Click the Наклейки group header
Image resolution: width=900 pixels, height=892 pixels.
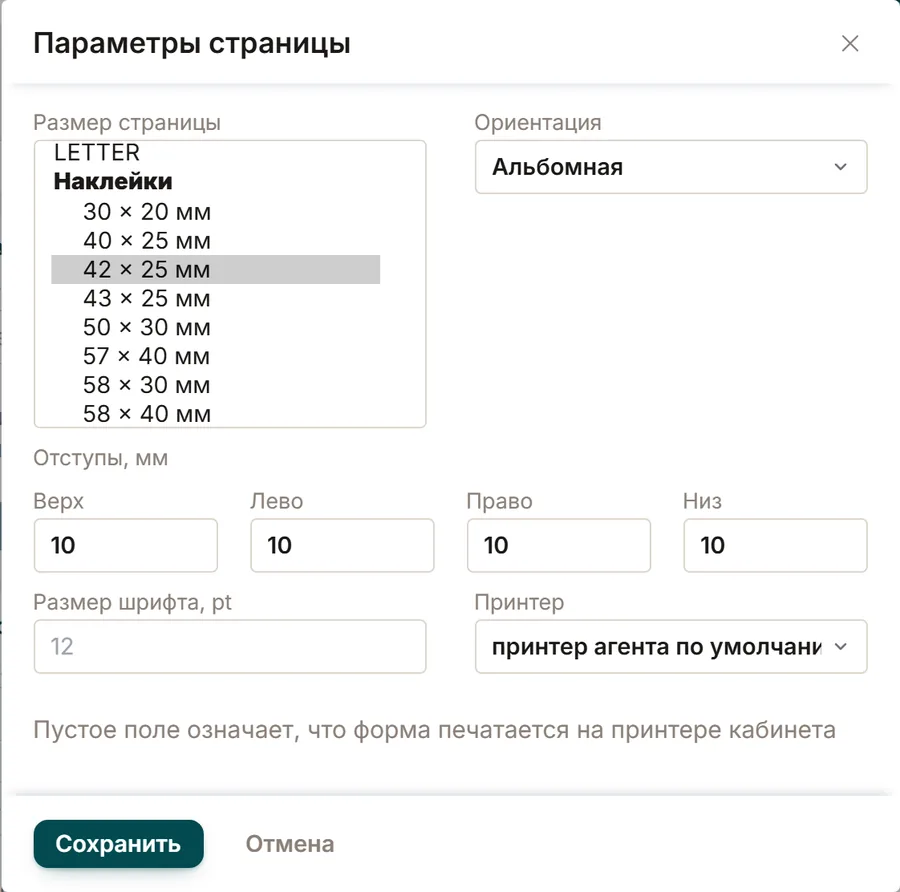(x=113, y=181)
